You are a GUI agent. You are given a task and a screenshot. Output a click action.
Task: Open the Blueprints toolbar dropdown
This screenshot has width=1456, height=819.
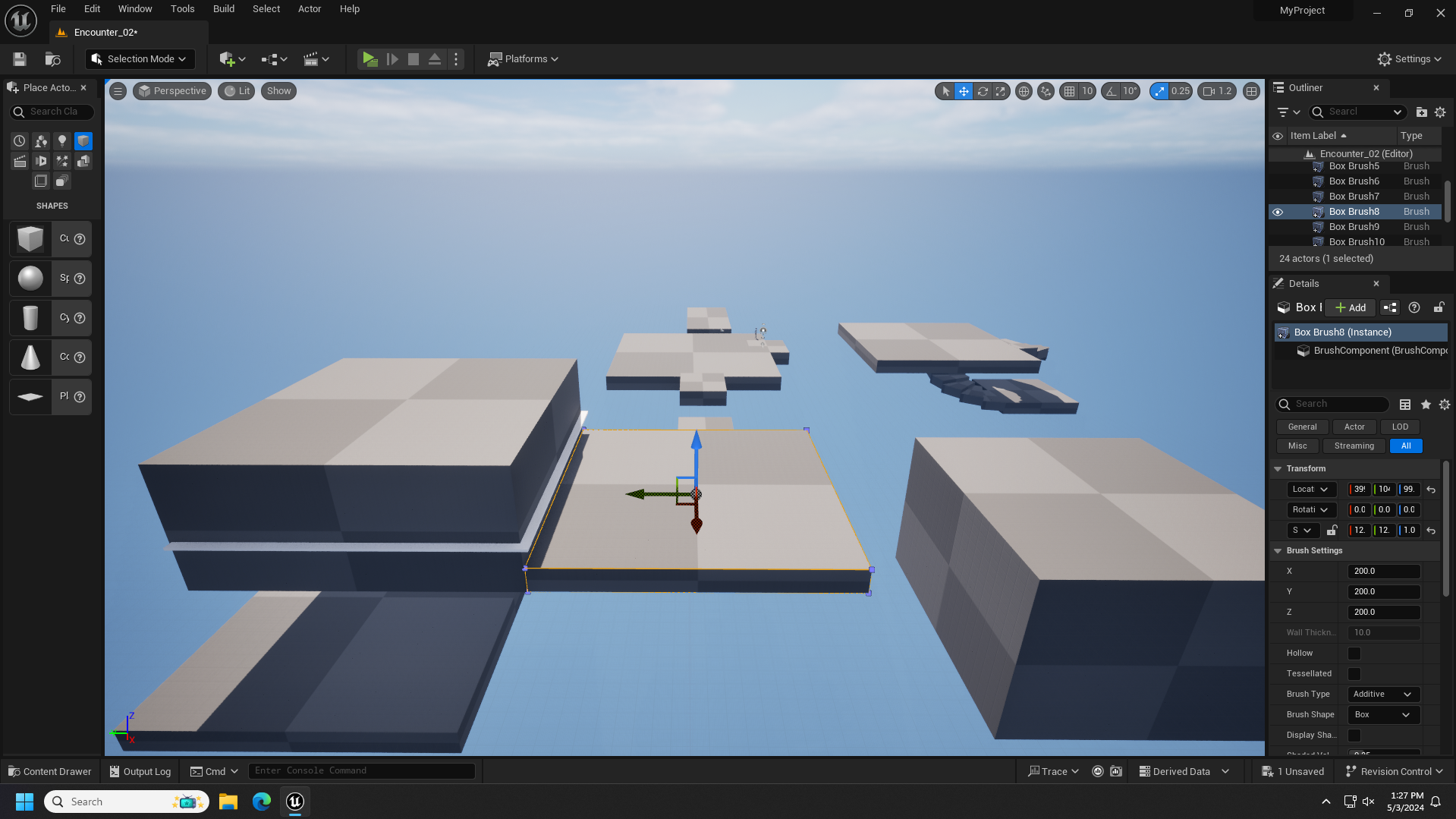pyautogui.click(x=274, y=59)
